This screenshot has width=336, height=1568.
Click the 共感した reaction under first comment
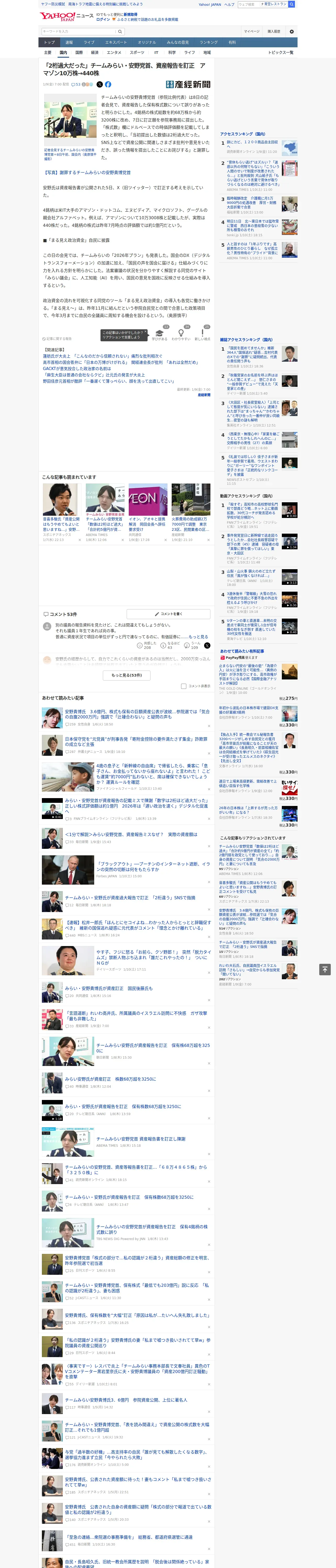(x=147, y=645)
